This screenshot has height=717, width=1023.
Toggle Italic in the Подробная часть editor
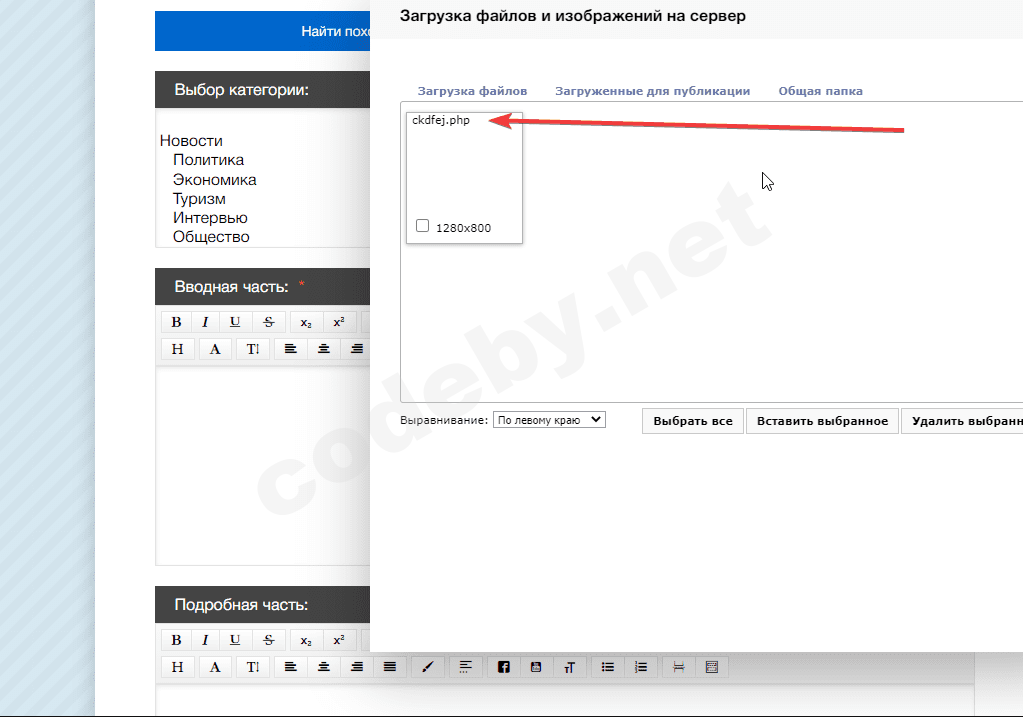pos(206,640)
